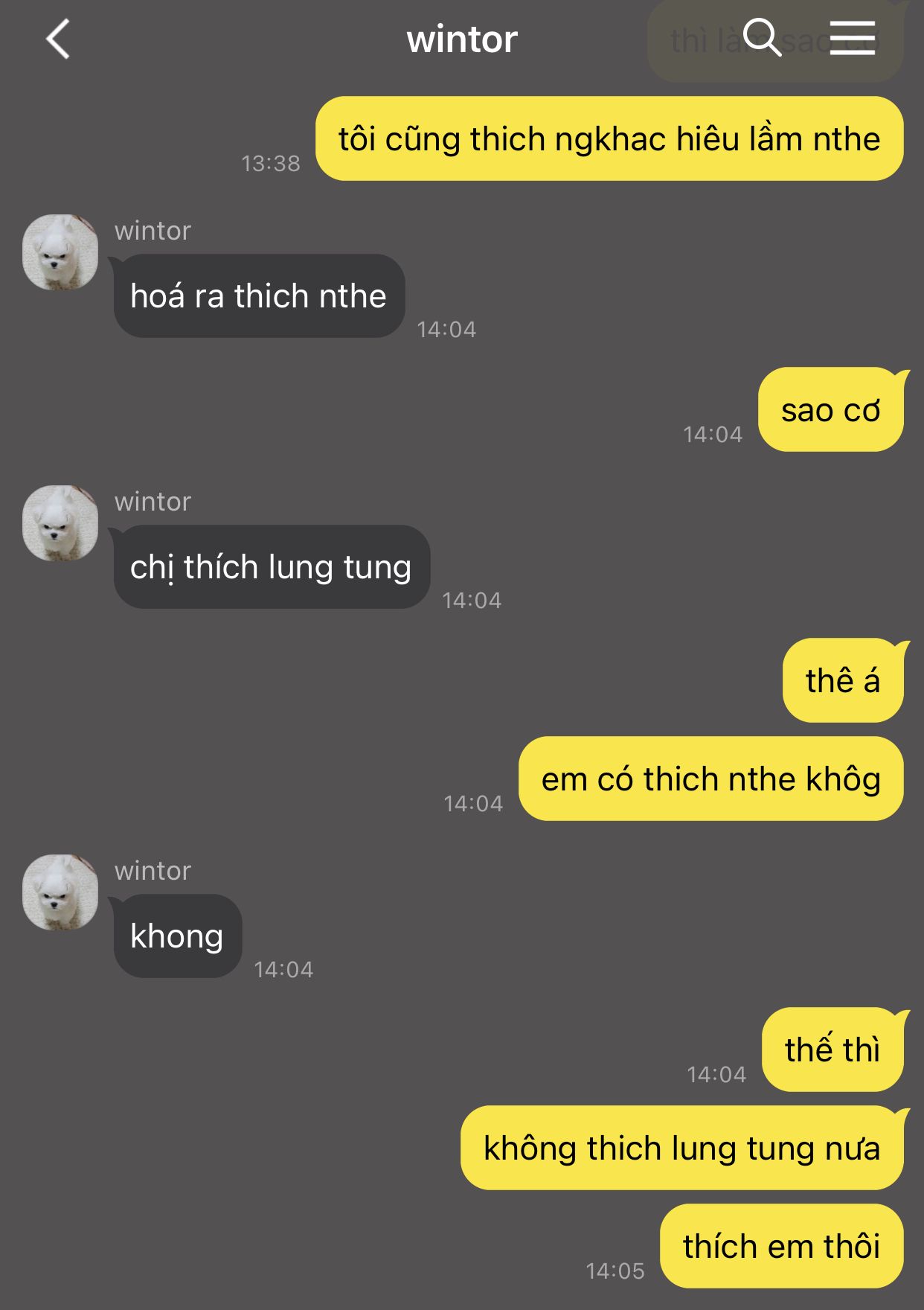The image size is (924, 1310).
Task: Tap wintor's avatar beside 'hoá ra thich nthe'
Action: pos(60,252)
